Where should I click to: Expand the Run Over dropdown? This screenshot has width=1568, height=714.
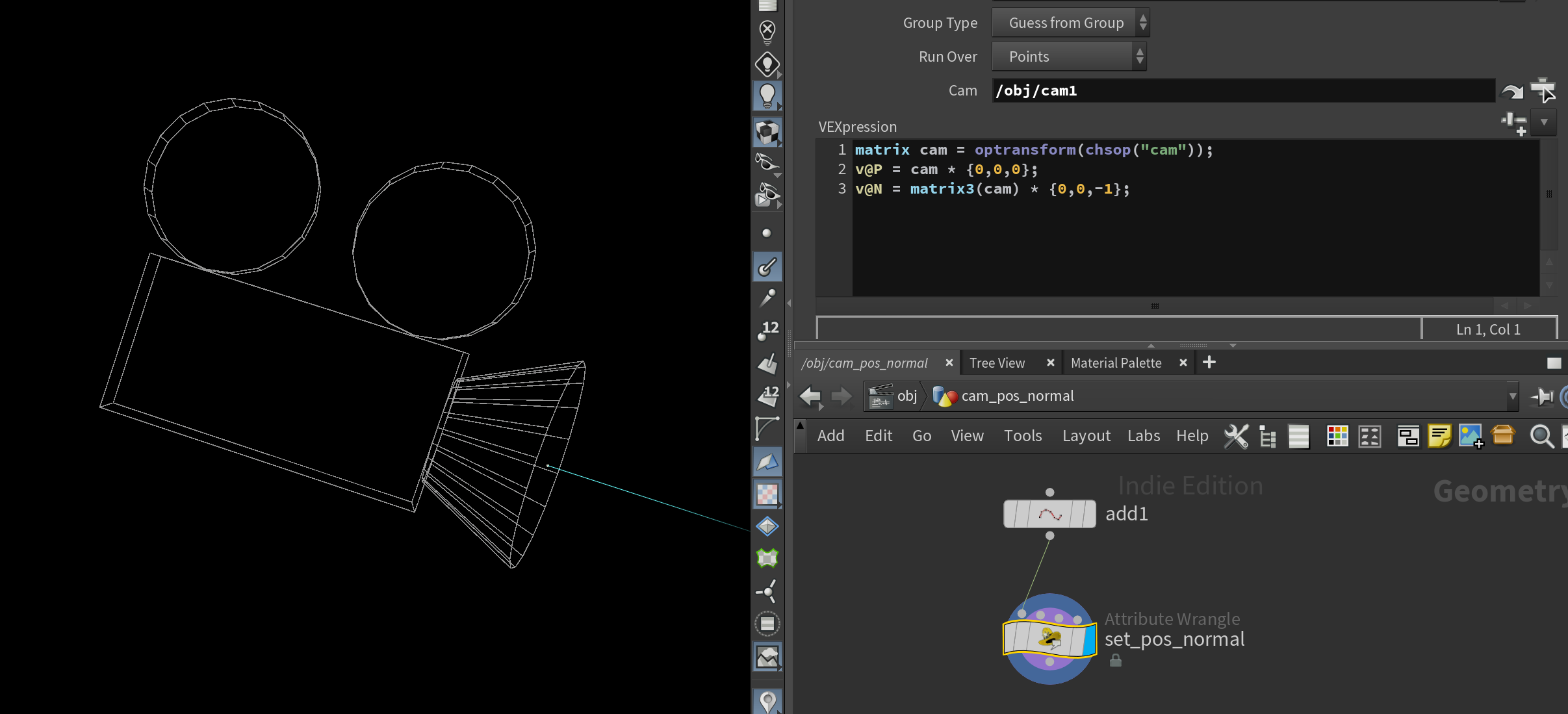point(1069,57)
